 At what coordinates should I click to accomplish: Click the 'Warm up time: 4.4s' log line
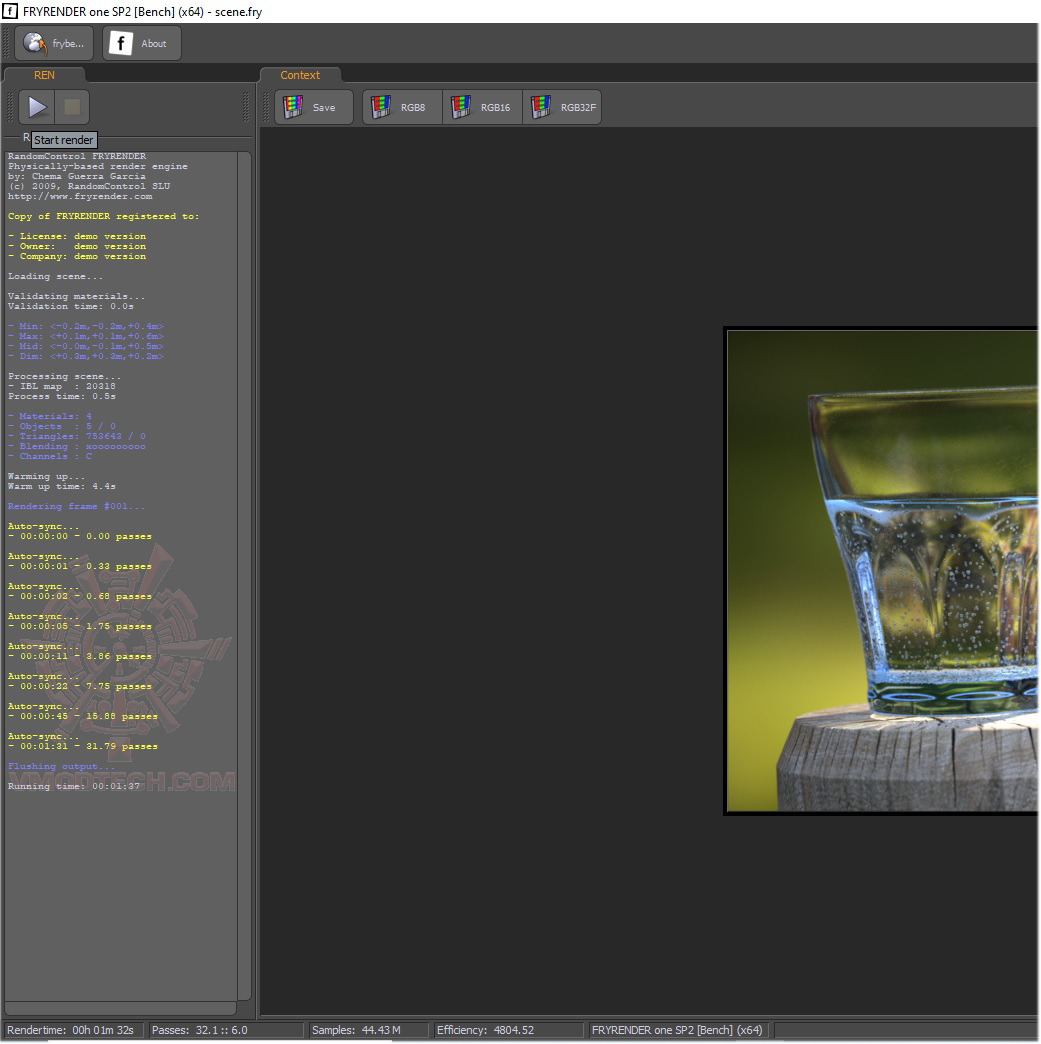pyautogui.click(x=61, y=487)
